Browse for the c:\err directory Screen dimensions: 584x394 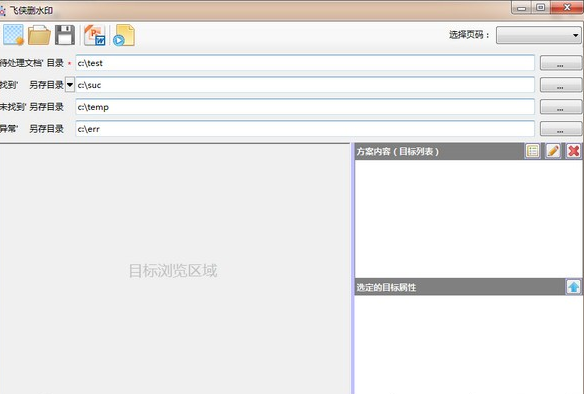tap(561, 129)
